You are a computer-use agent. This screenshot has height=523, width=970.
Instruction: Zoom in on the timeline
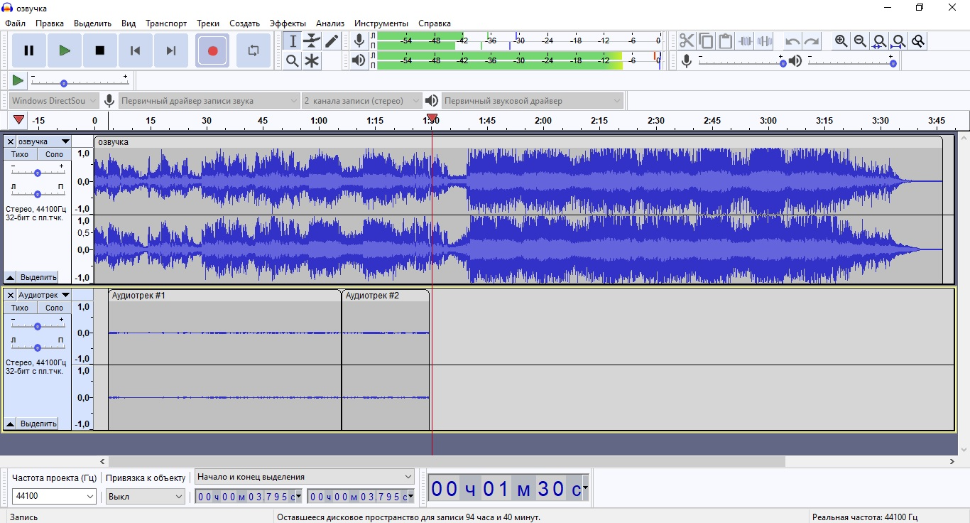(x=841, y=41)
